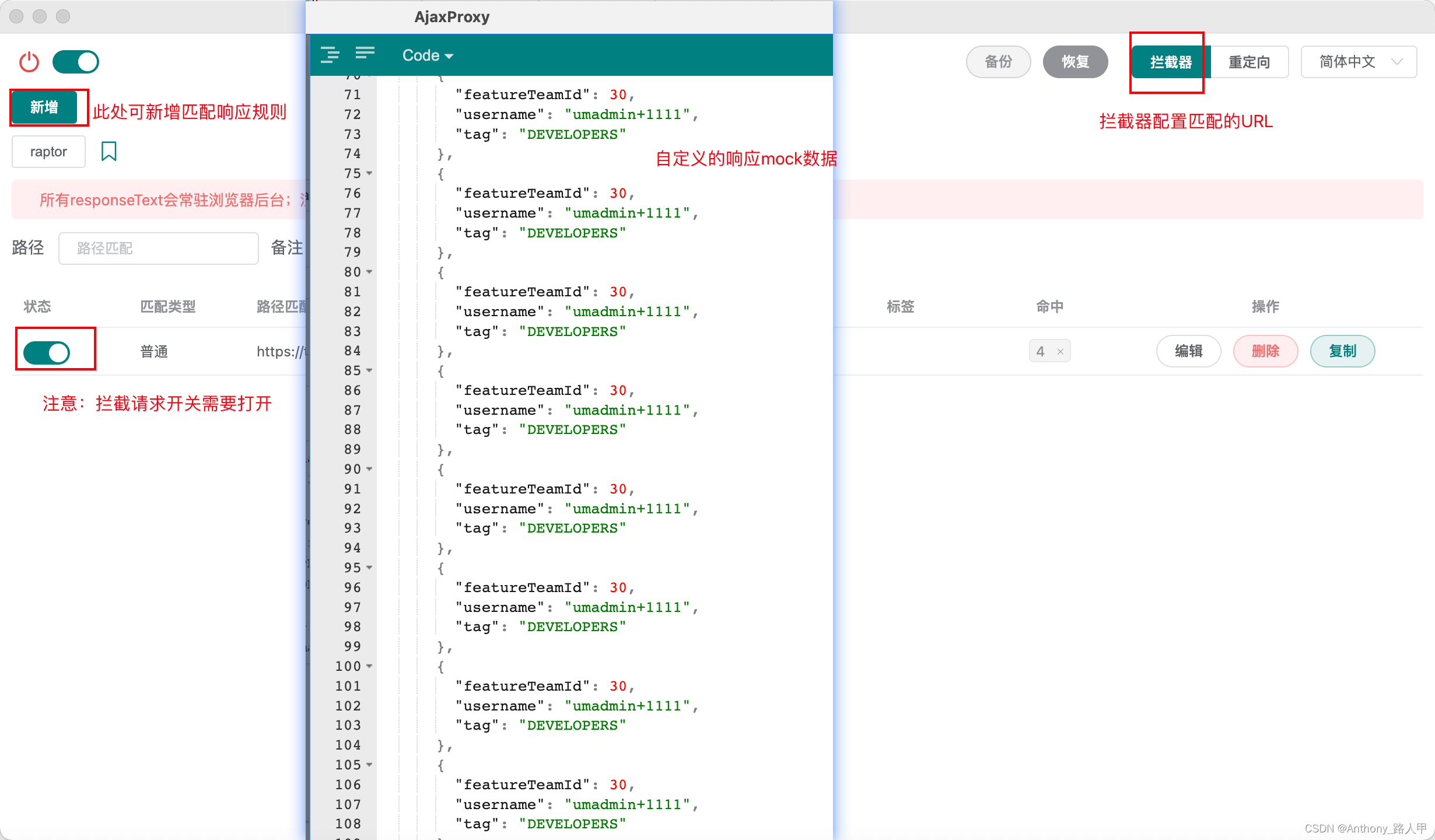Click the 备份 backup button
This screenshot has width=1435, height=840.
(998, 62)
